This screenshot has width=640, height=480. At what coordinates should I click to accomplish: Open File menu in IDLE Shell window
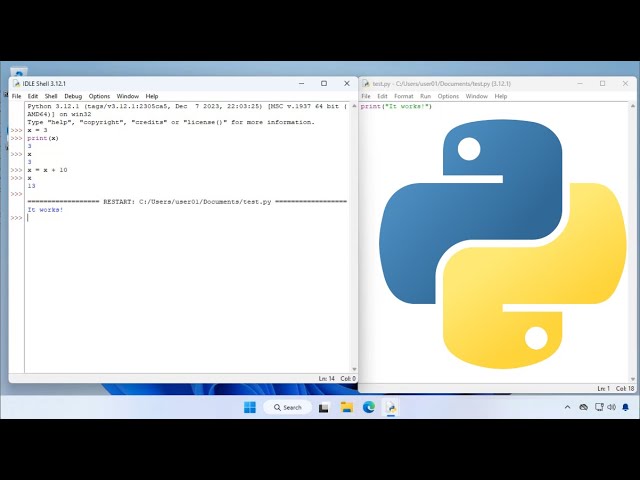(16, 96)
